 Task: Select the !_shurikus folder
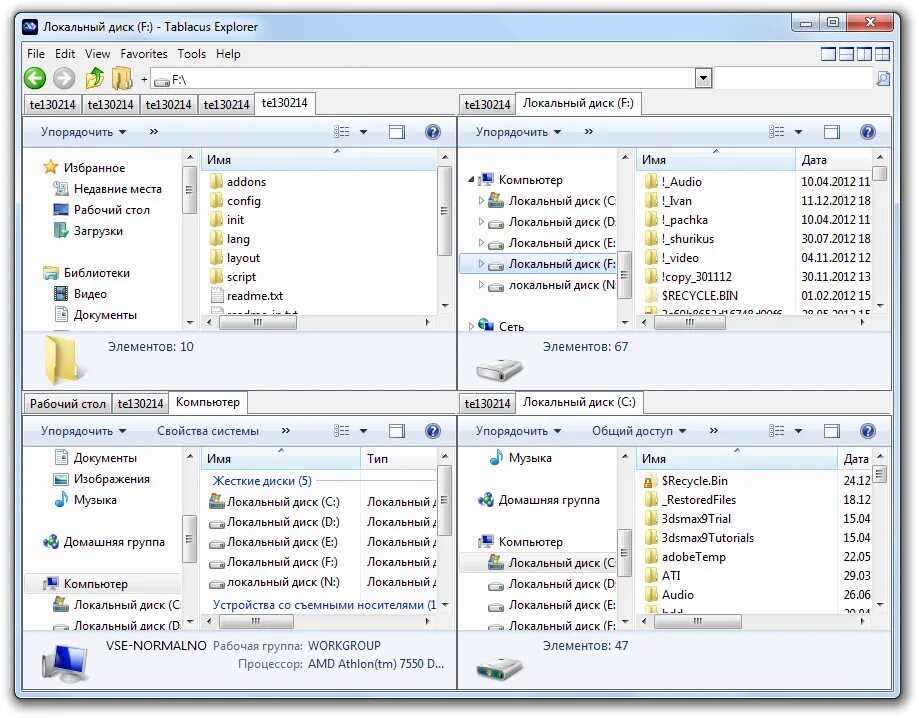coord(687,239)
